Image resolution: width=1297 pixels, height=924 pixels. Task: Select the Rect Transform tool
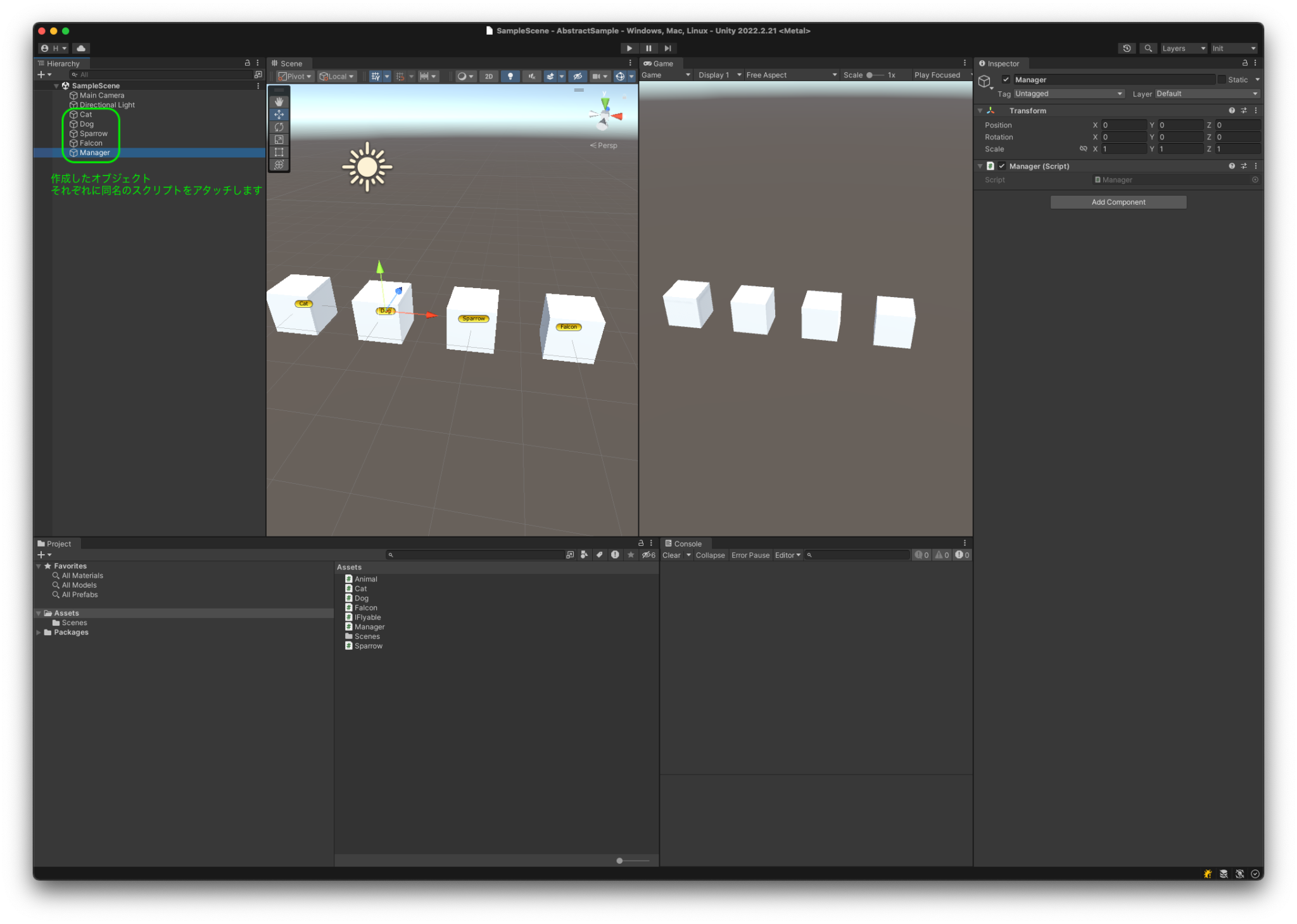pyautogui.click(x=279, y=152)
